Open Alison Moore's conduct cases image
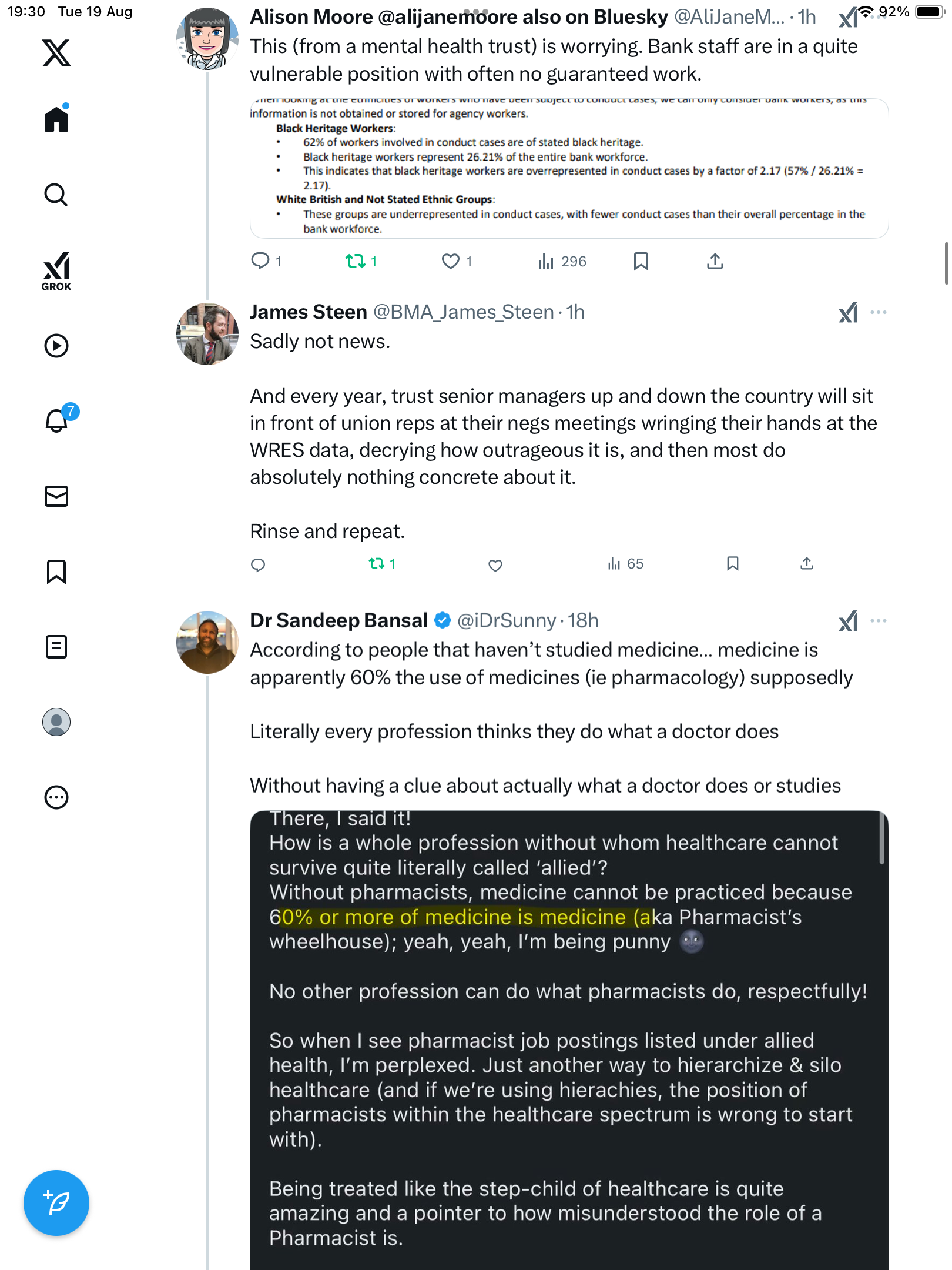 [569, 168]
